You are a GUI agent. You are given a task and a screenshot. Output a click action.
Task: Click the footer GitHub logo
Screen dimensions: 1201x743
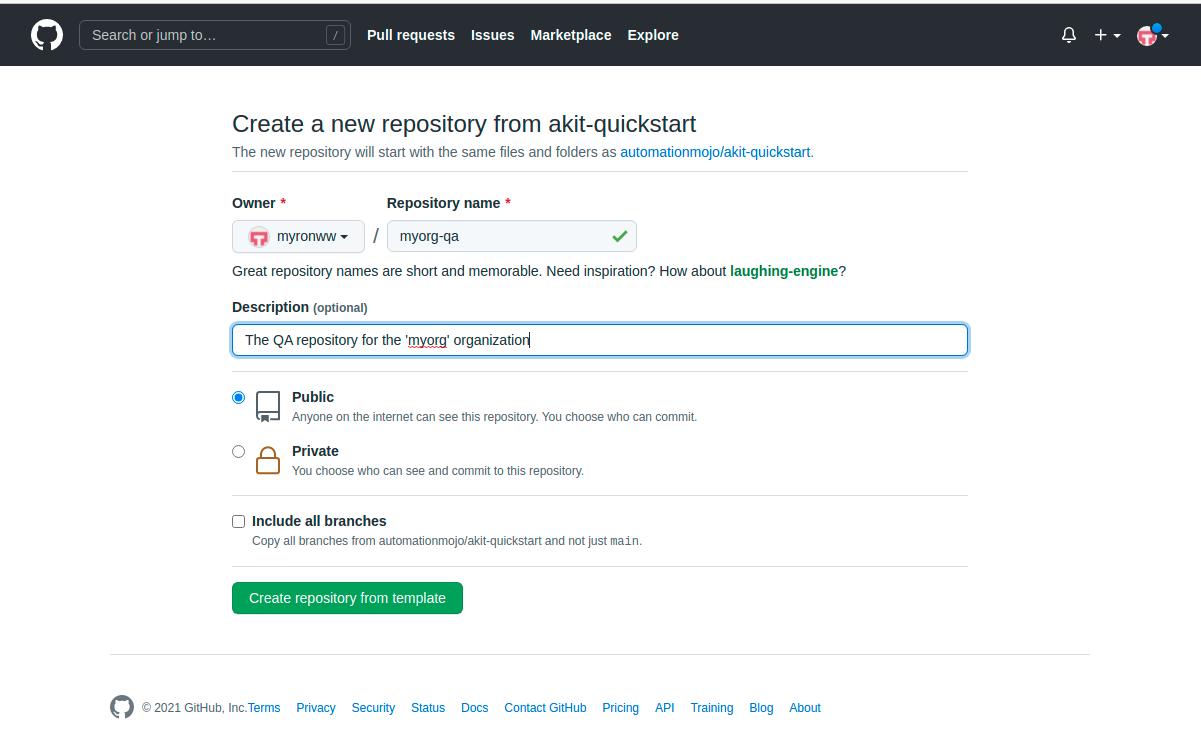tap(121, 707)
